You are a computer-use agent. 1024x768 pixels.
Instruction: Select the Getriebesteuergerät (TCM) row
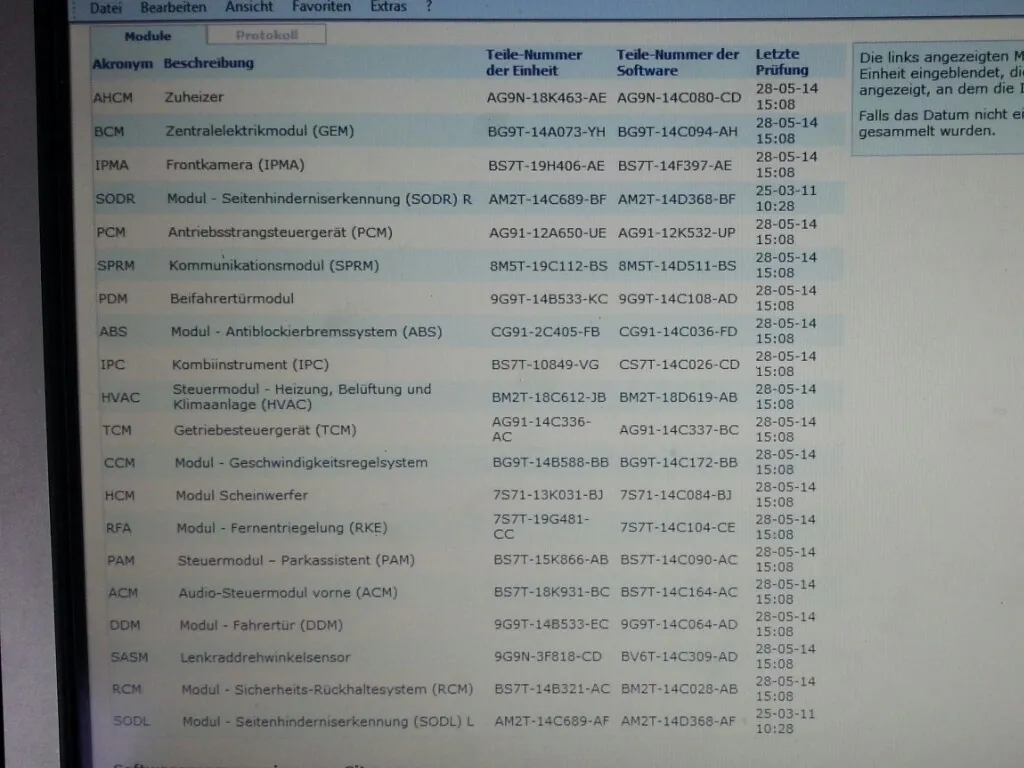click(x=265, y=430)
